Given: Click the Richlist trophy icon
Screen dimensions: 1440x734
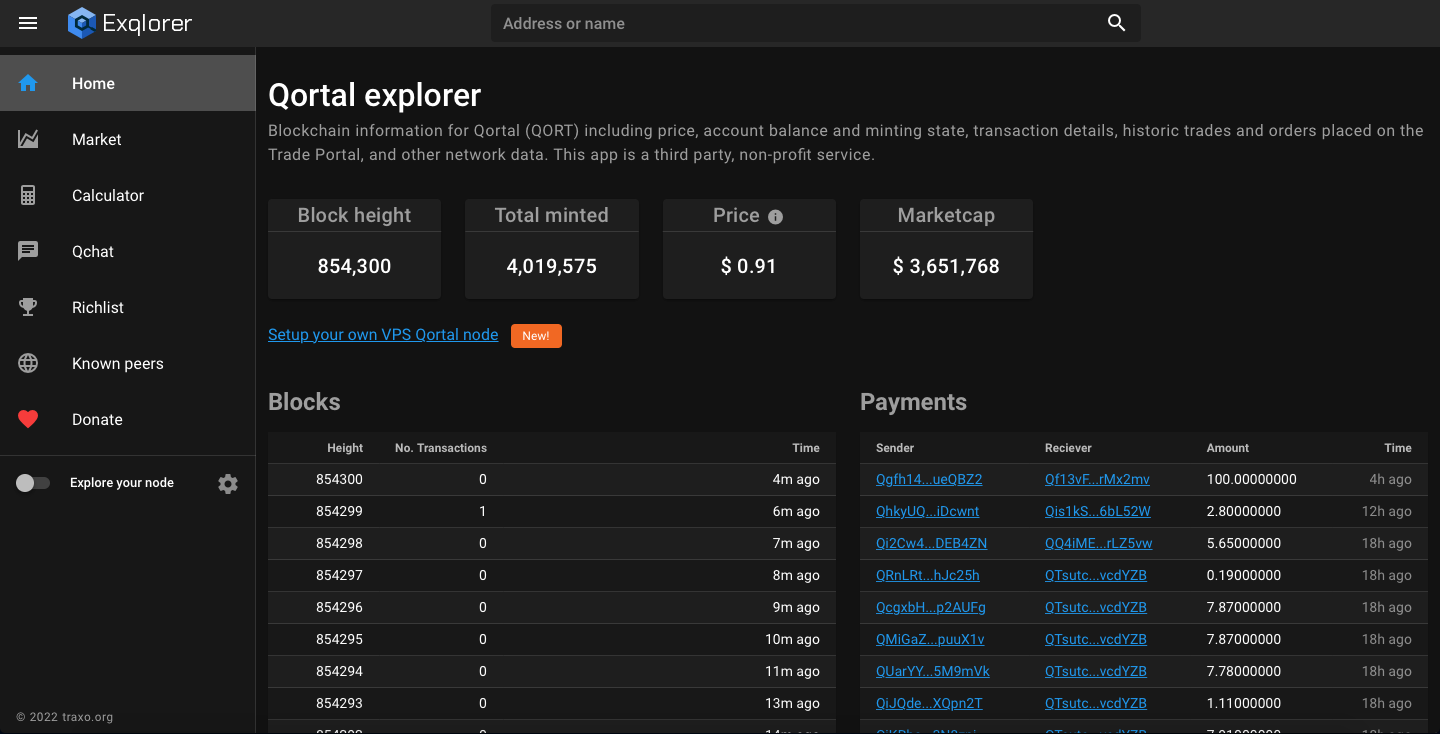Looking at the screenshot, I should coord(28,307).
